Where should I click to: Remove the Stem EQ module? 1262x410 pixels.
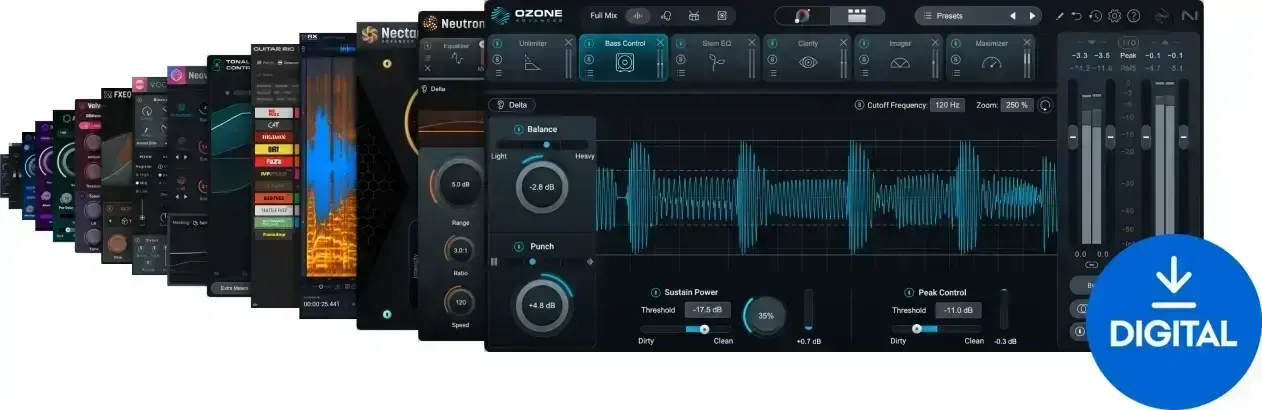tap(752, 43)
